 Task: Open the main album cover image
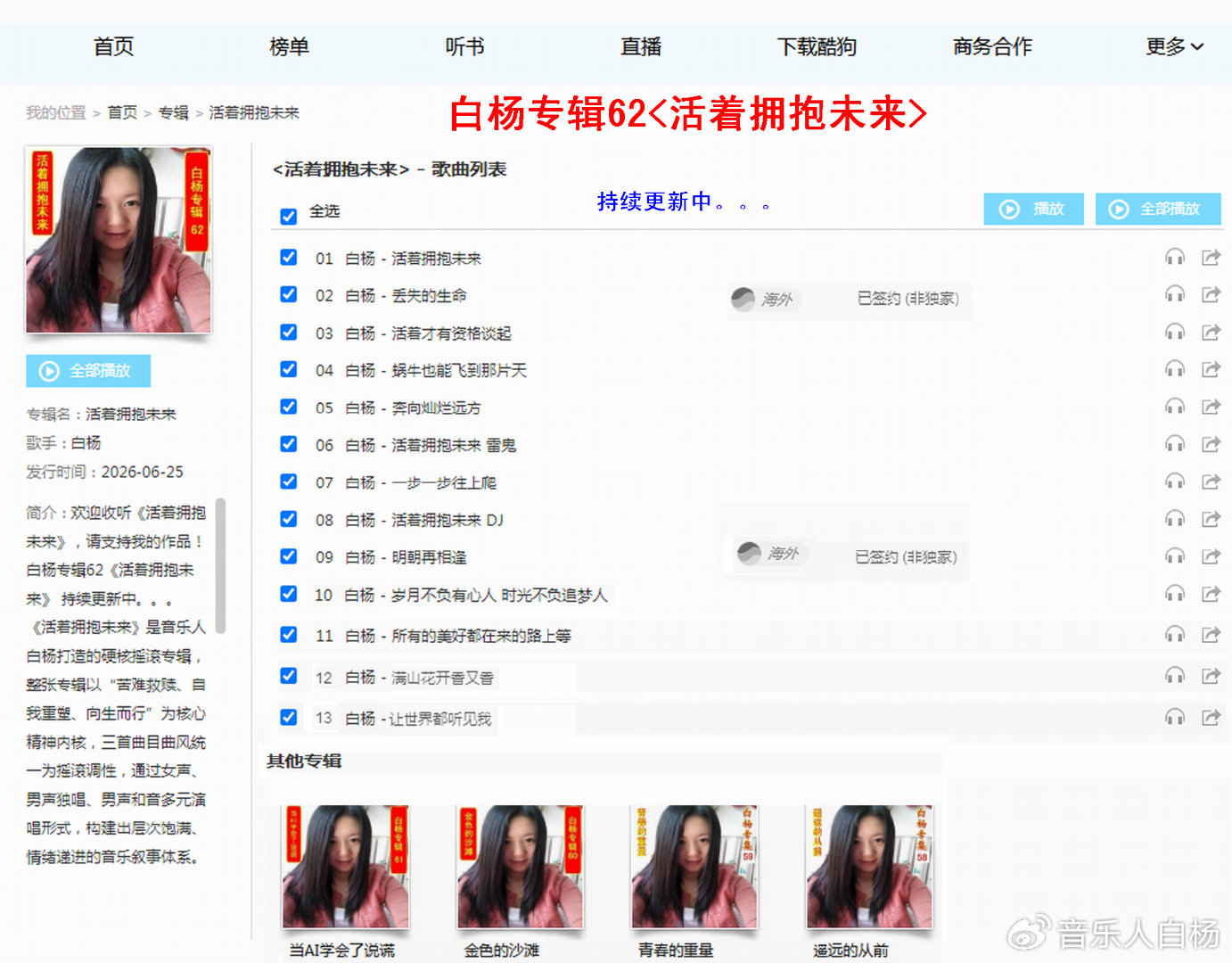tap(119, 240)
